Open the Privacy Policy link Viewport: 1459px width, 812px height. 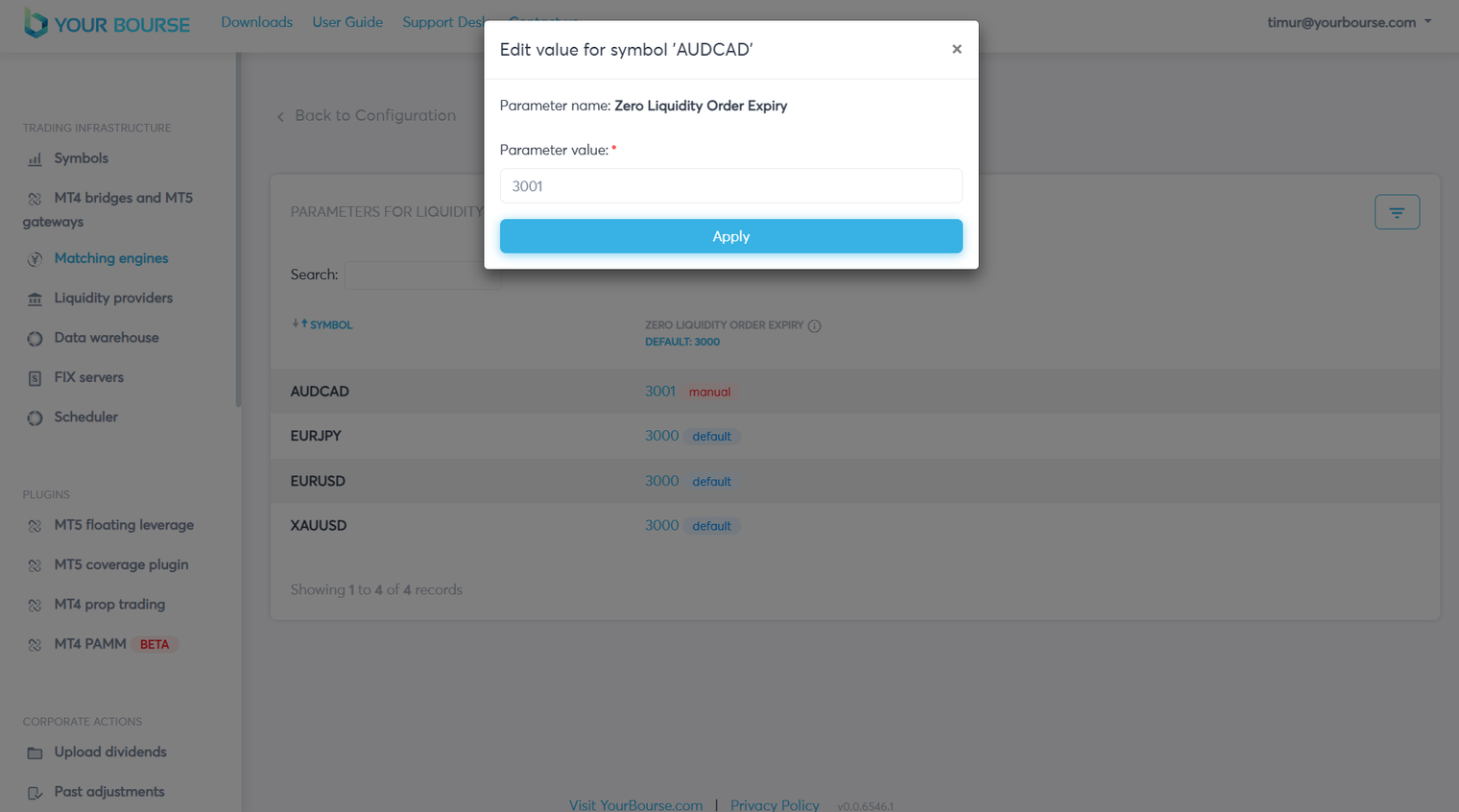(774, 804)
